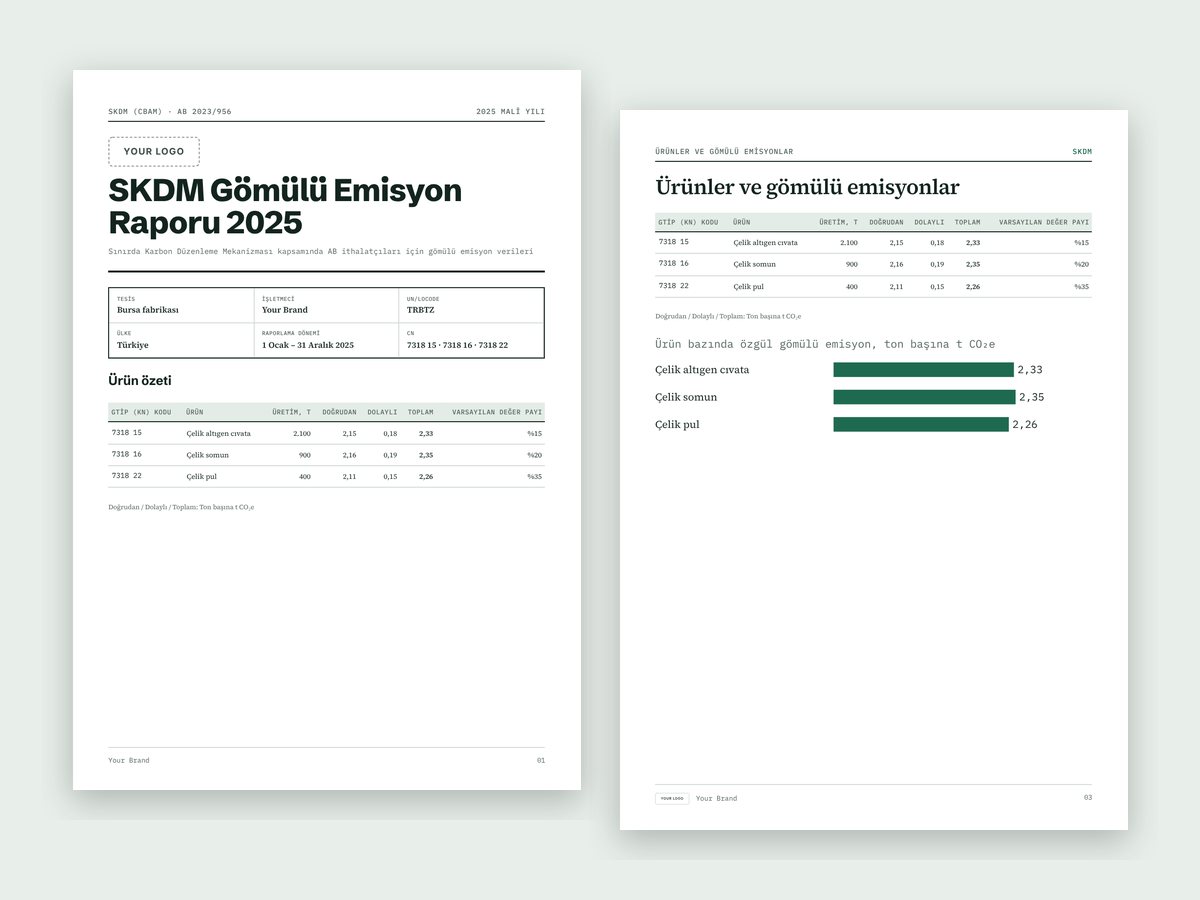Image resolution: width=1200 pixels, height=900 pixels.
Task: Select the "TOPLAM" column header on the right page
Action: coord(967,222)
